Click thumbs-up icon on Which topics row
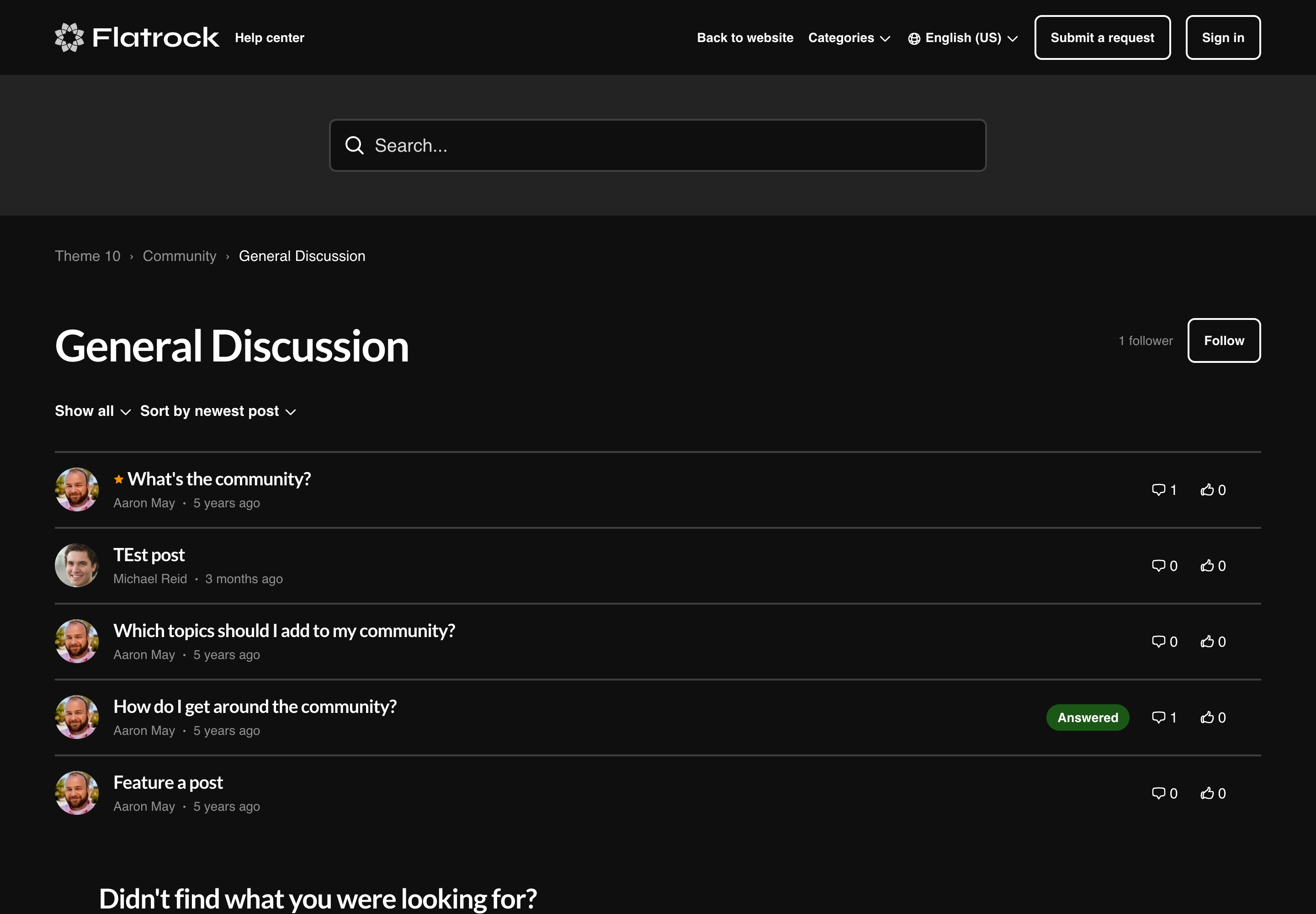The image size is (1316, 914). (x=1207, y=642)
